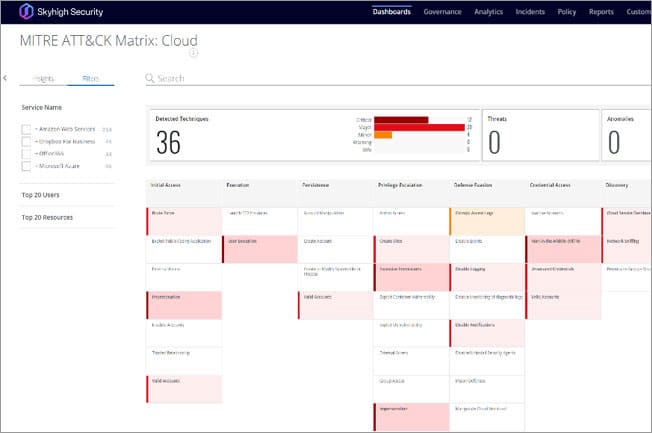652x433 pixels.
Task: Check the Dropbox for Business checkbox
Action: click(27, 142)
